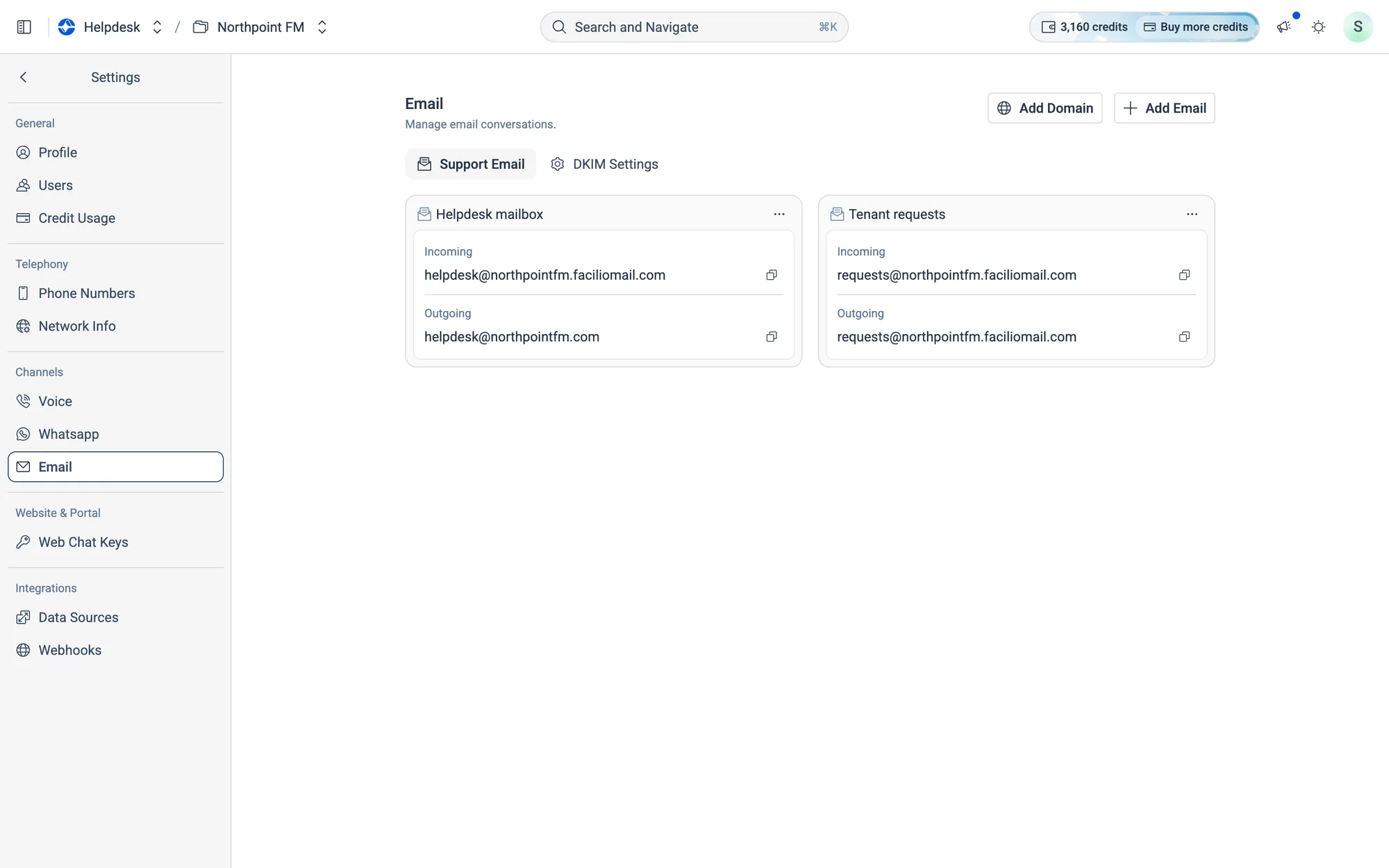Open the announcements megaphone icon
The width and height of the screenshot is (1389, 868).
coord(1283,27)
